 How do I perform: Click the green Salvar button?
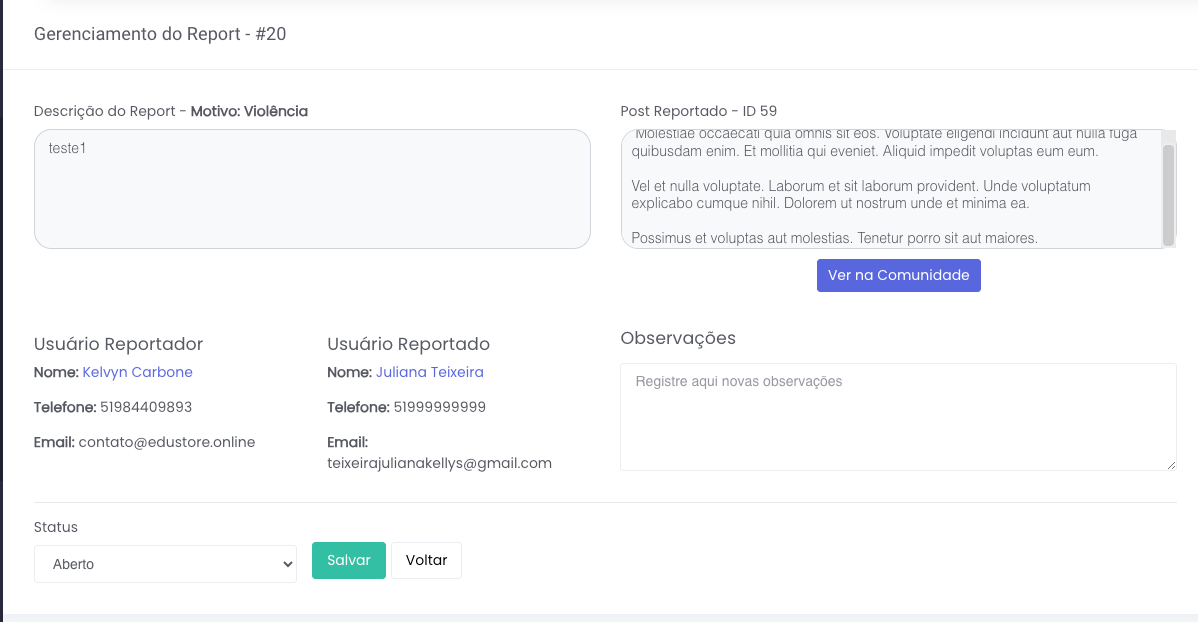[348, 560]
